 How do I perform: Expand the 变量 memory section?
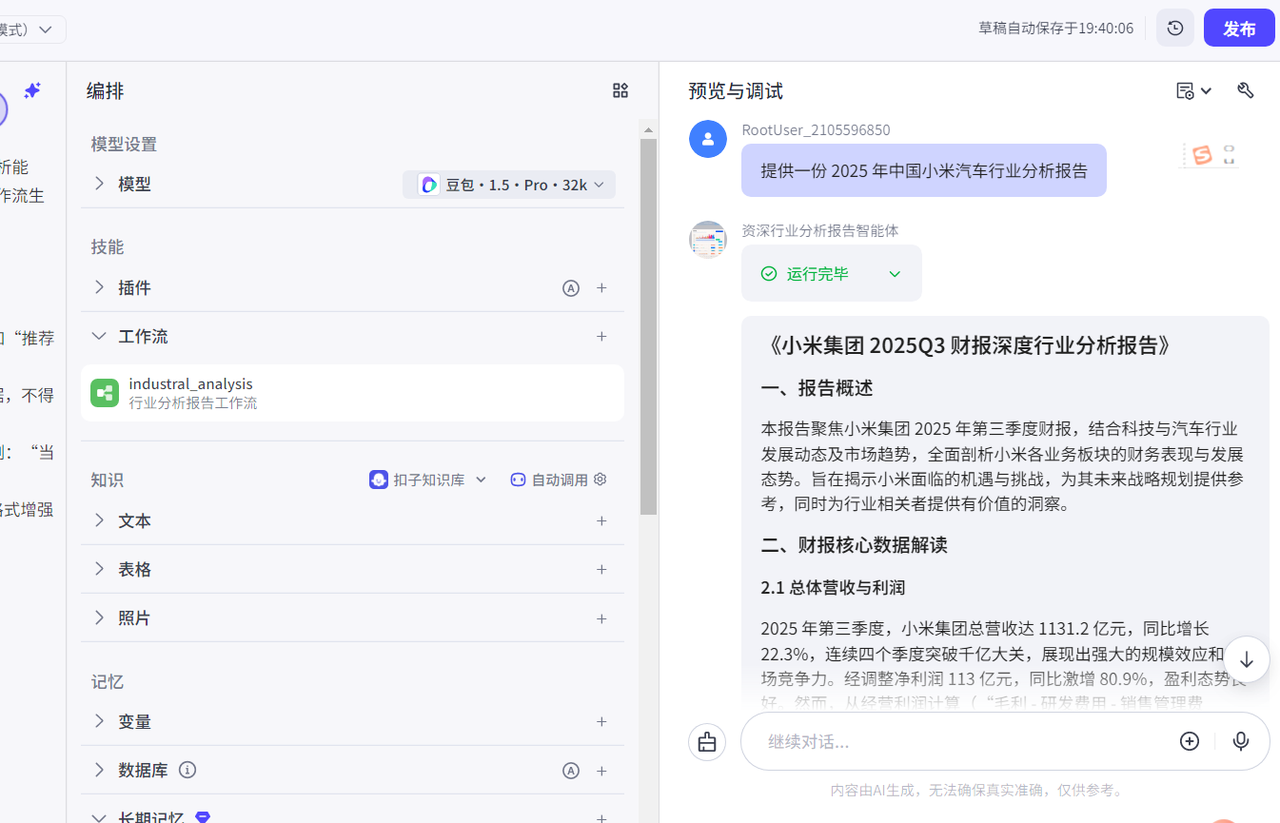coord(99,721)
